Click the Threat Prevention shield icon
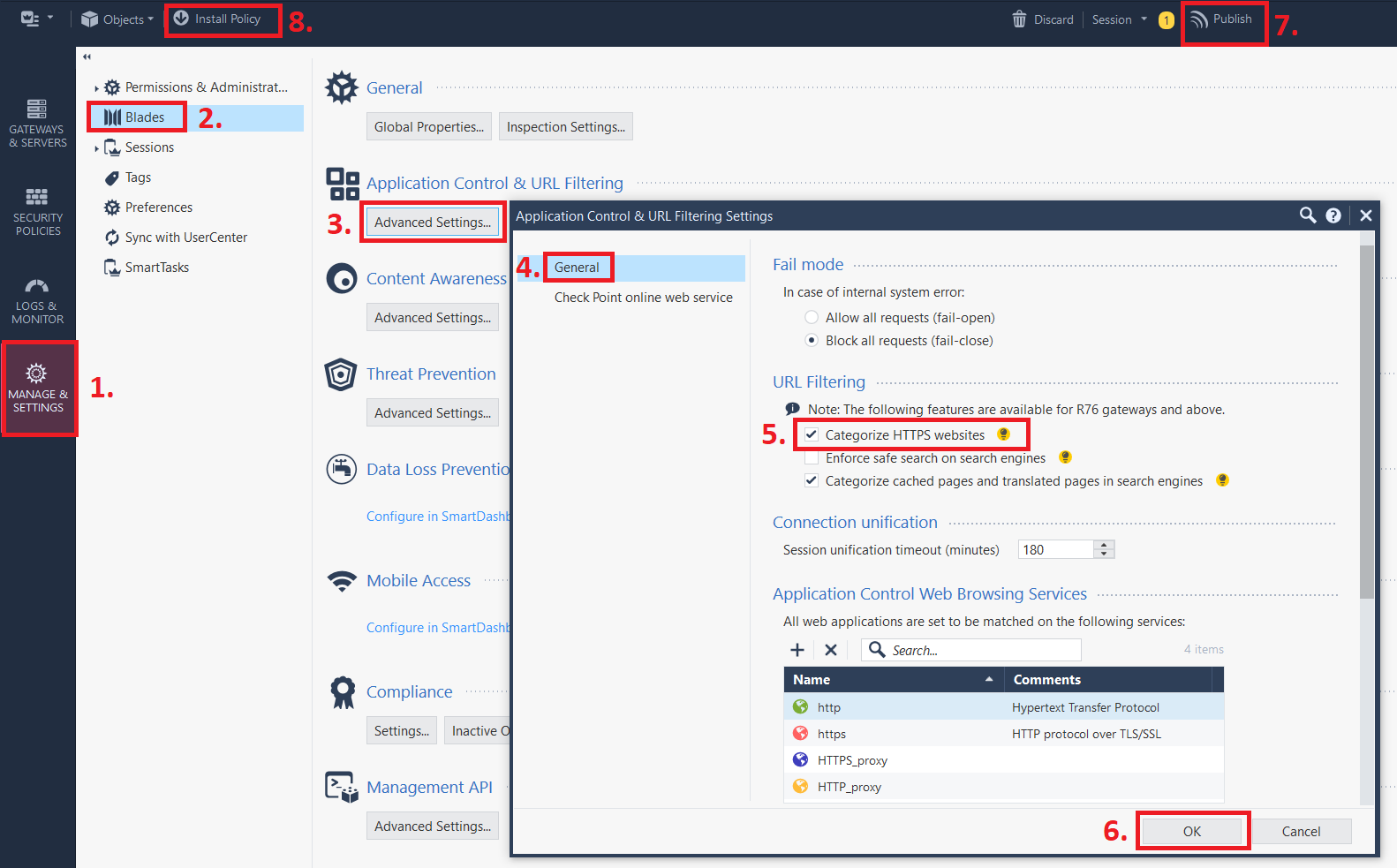The image size is (1397, 868). [341, 374]
